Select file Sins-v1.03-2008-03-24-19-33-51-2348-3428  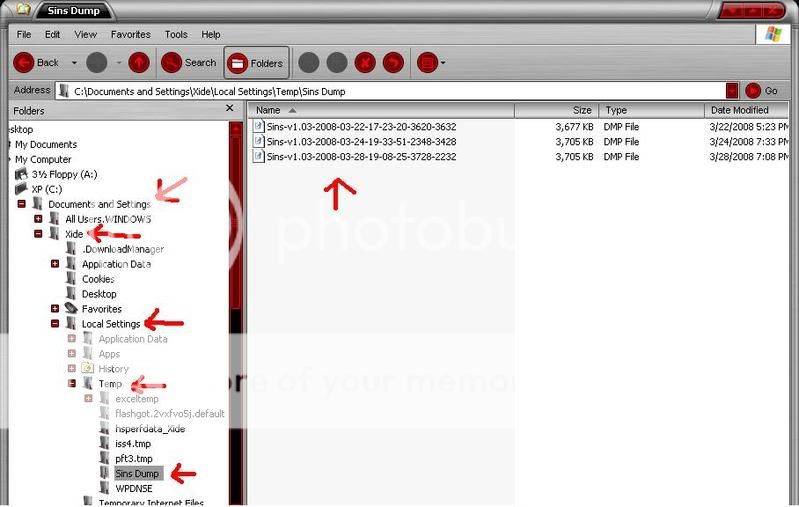pos(361,142)
